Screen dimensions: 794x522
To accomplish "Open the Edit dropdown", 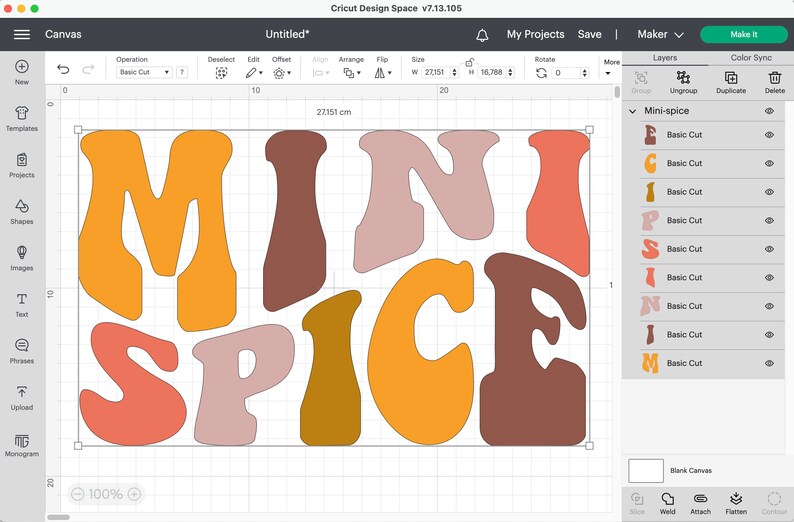I will tap(254, 73).
